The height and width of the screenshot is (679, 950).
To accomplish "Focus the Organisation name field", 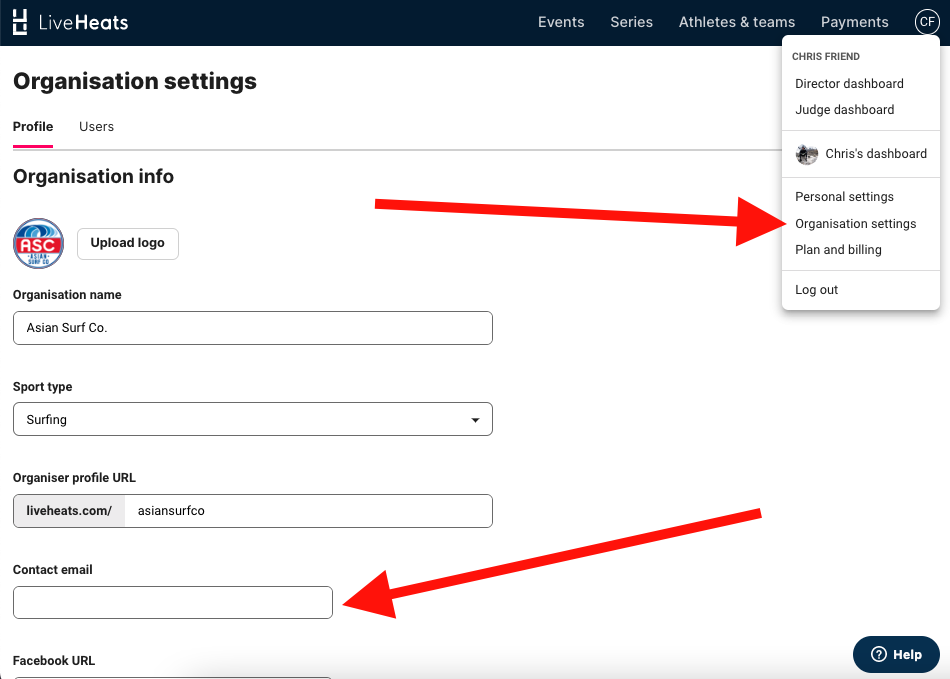I will click(x=253, y=328).
